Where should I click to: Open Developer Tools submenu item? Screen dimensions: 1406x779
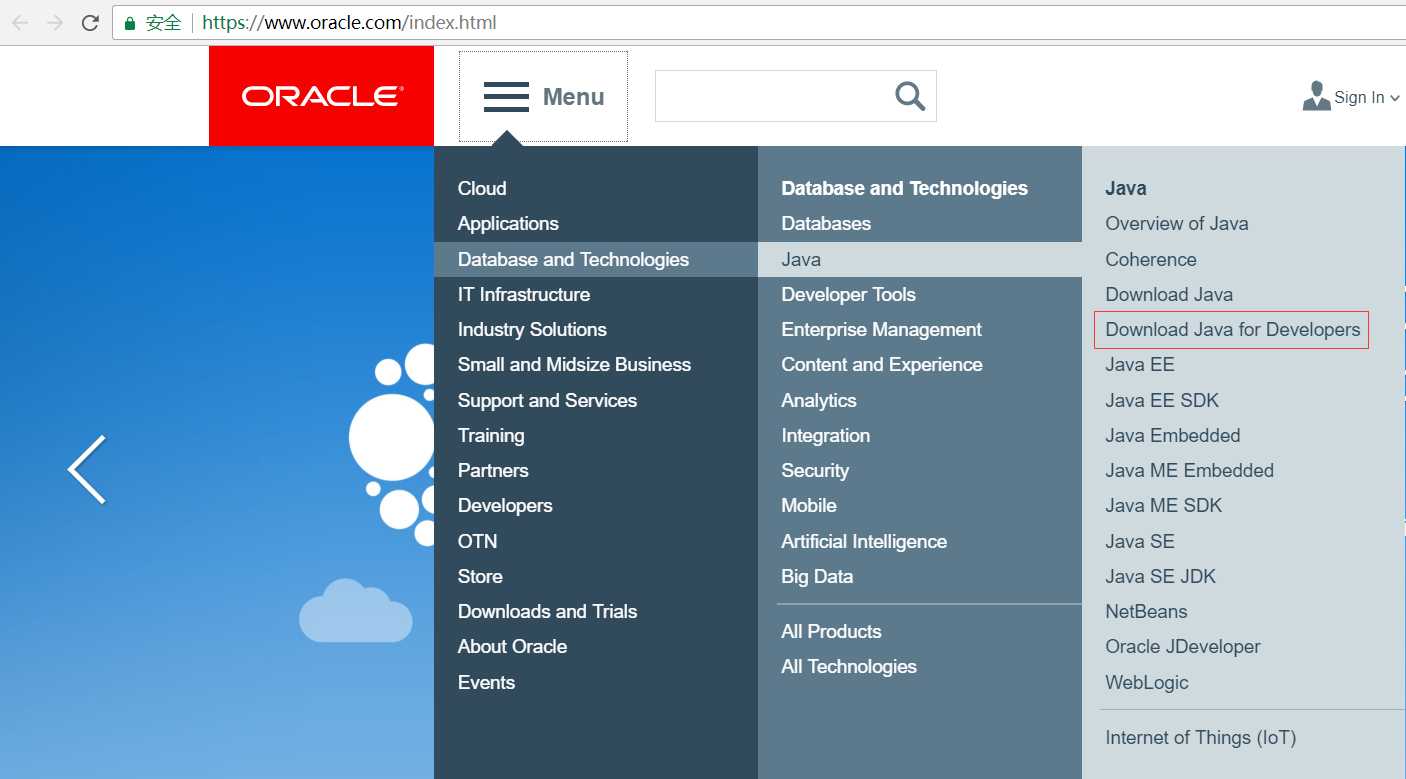[x=848, y=294]
